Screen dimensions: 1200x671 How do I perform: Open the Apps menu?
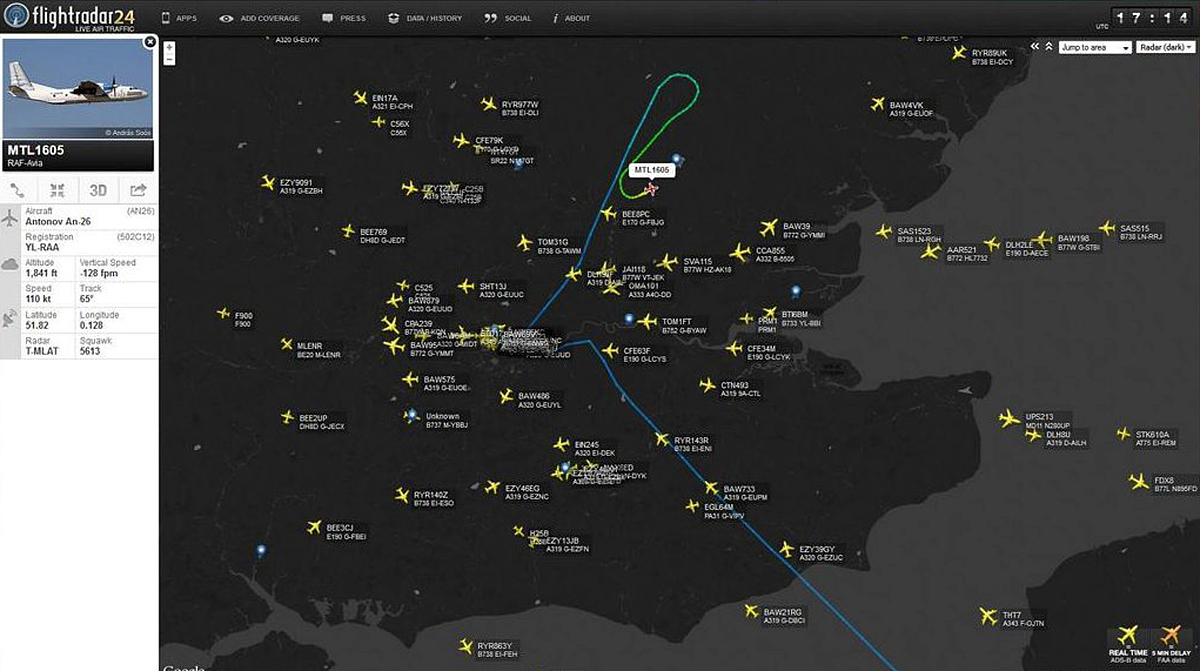click(x=178, y=18)
